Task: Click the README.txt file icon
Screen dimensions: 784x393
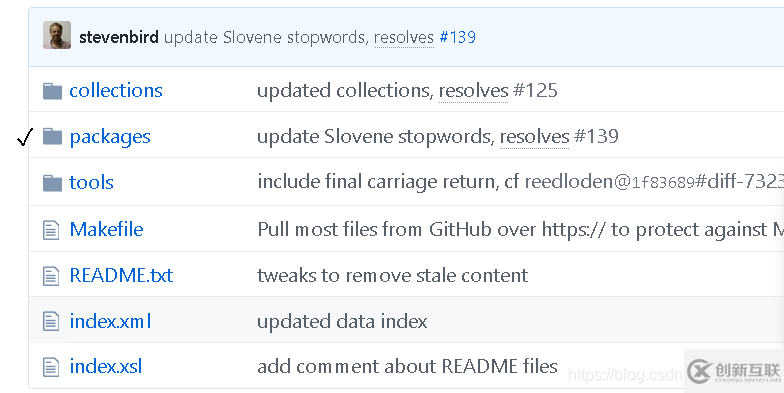Action: (51, 276)
